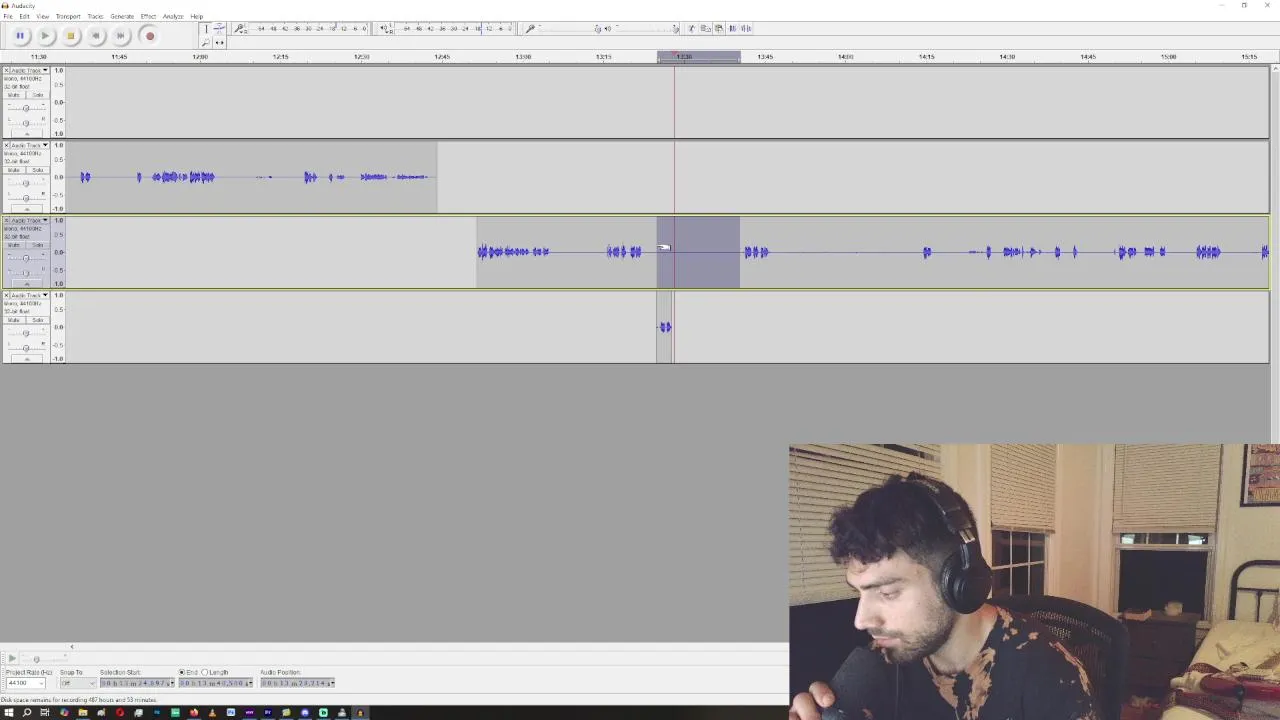Viewport: 1280px width, 720px height.
Task: Click the Cut edit toolbar icon
Action: (691, 29)
